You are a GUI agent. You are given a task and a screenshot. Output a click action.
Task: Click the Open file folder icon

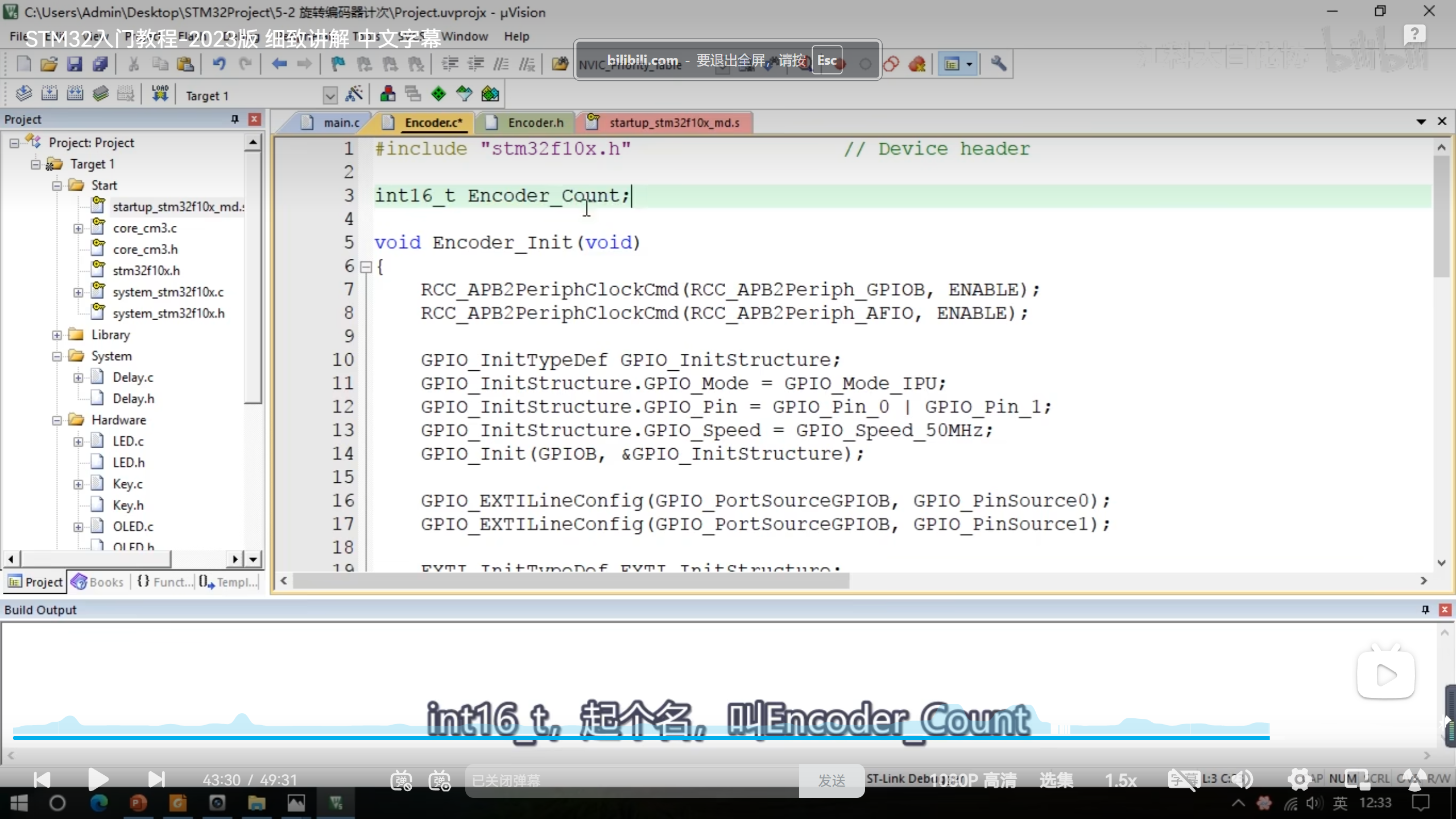coord(49,64)
